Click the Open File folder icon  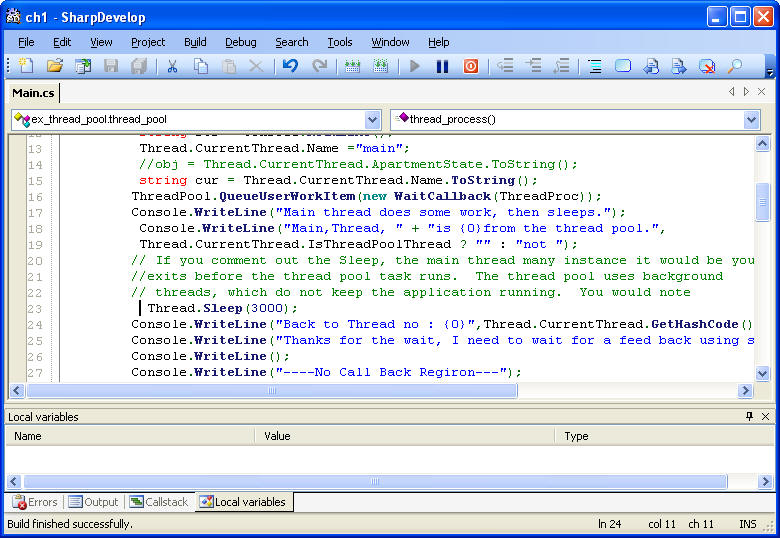(x=55, y=66)
